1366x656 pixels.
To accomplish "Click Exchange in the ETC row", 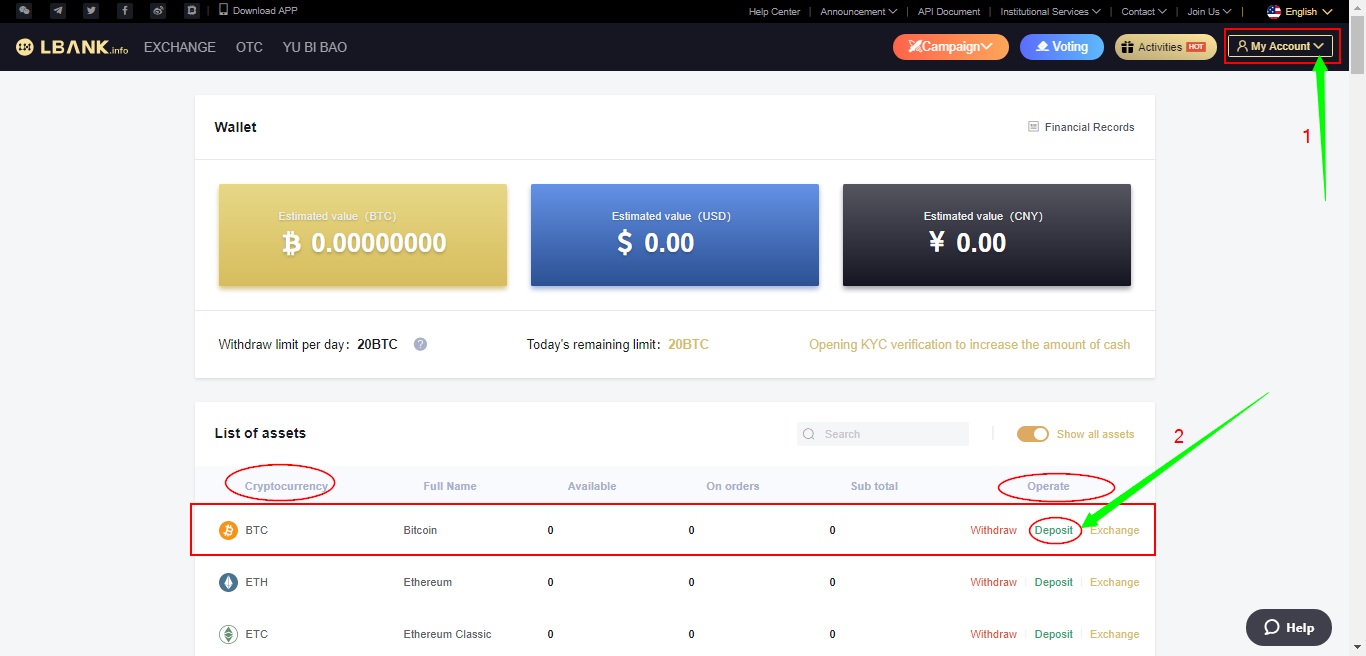I will (x=1115, y=634).
